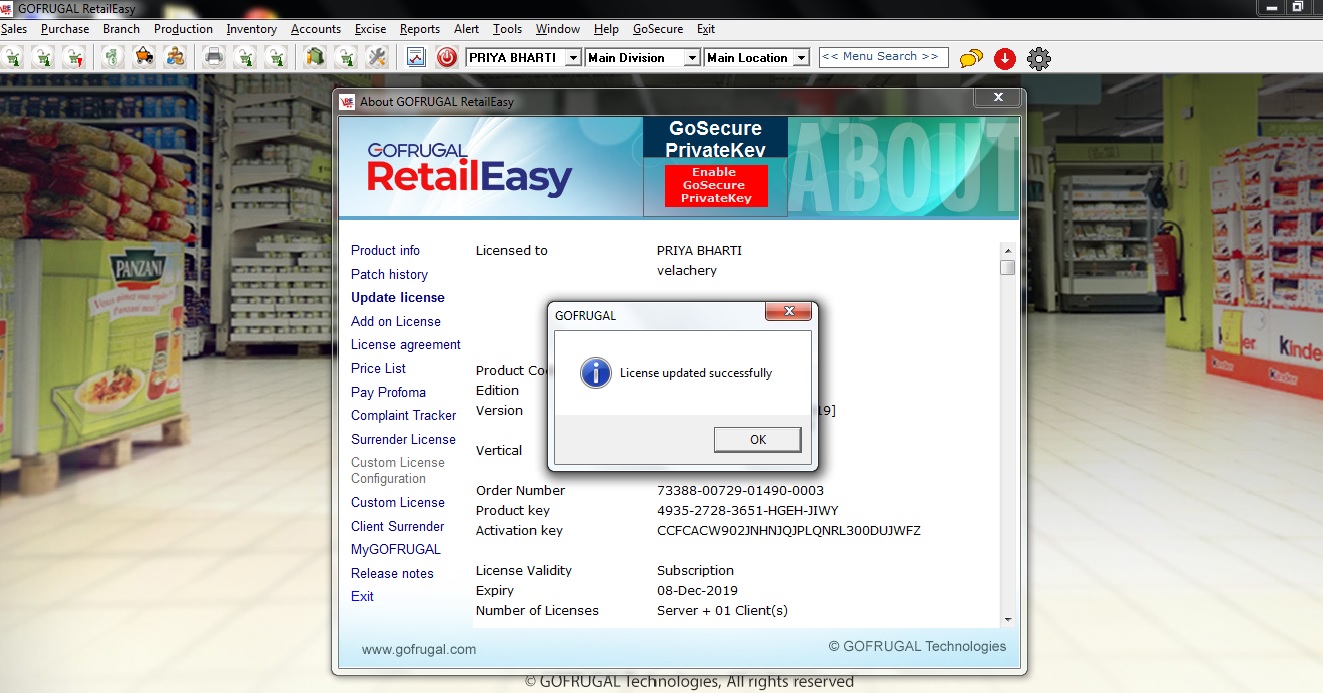Open the Window menu
Screen dimensions: 1323x693
tap(558, 29)
